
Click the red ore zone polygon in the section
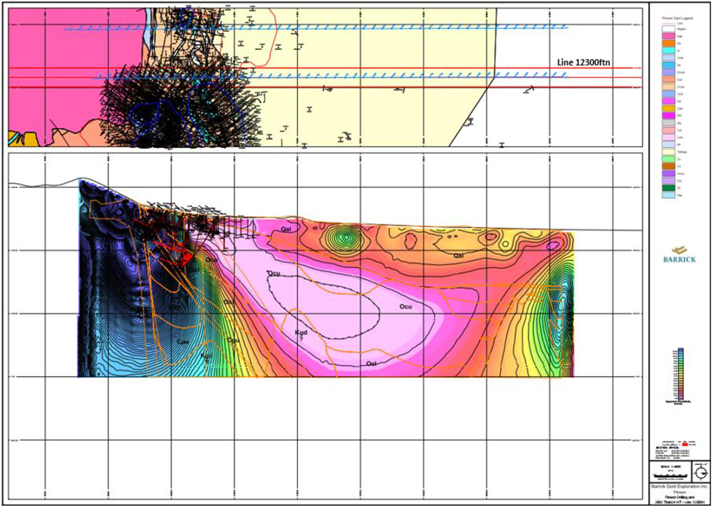[184, 256]
